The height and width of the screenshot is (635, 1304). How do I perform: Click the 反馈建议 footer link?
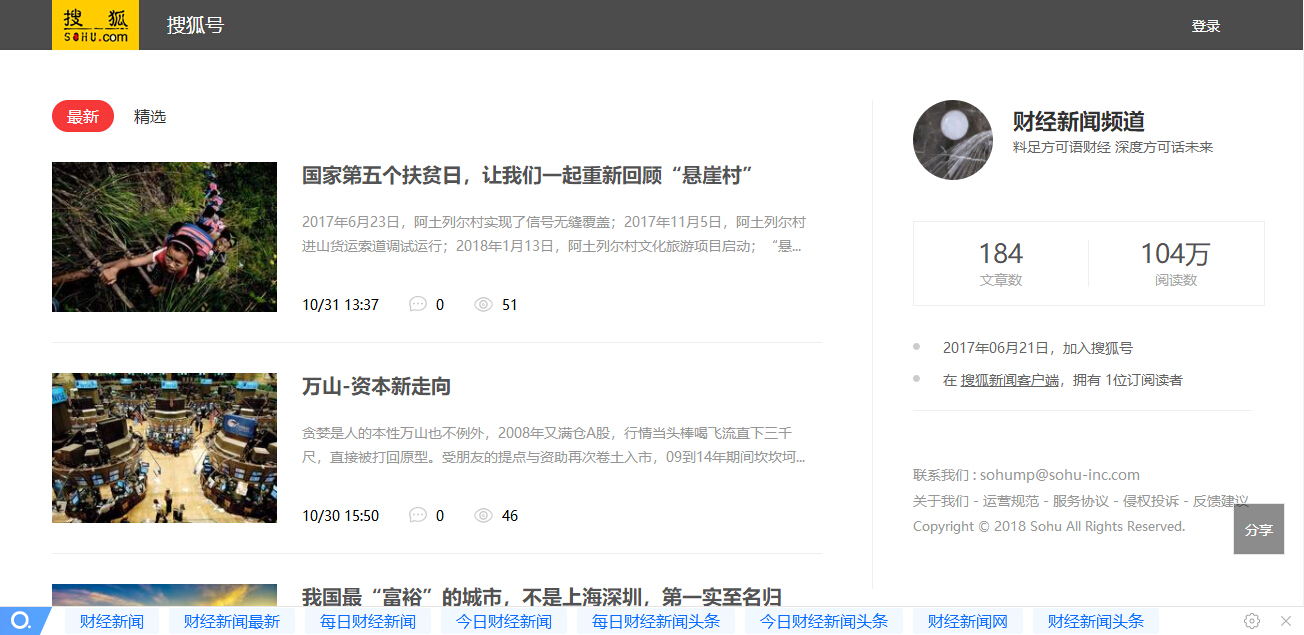(1221, 501)
